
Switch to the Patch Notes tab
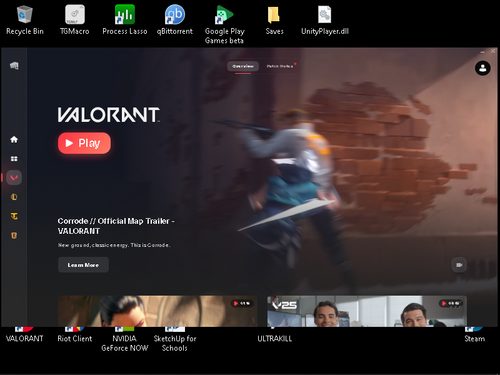coord(280,66)
